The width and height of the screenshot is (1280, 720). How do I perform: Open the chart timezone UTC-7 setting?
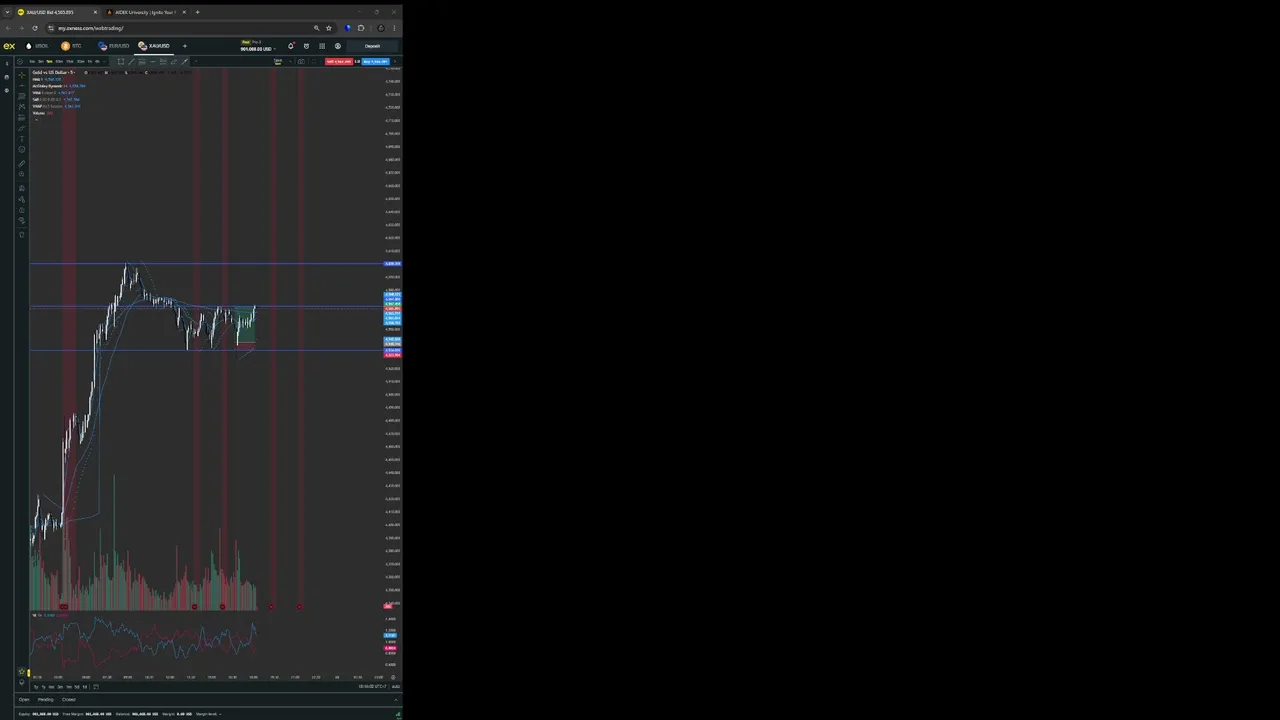373,686
